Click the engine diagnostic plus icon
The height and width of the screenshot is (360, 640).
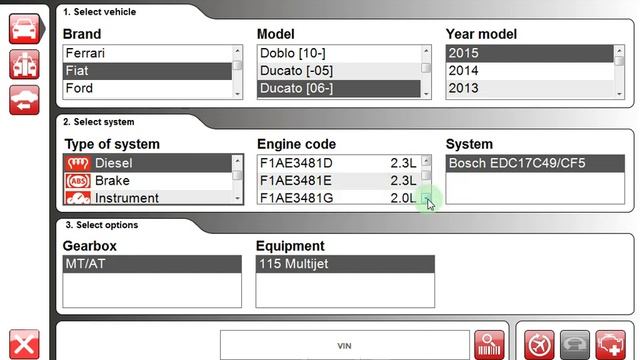pyautogui.click(x=611, y=345)
